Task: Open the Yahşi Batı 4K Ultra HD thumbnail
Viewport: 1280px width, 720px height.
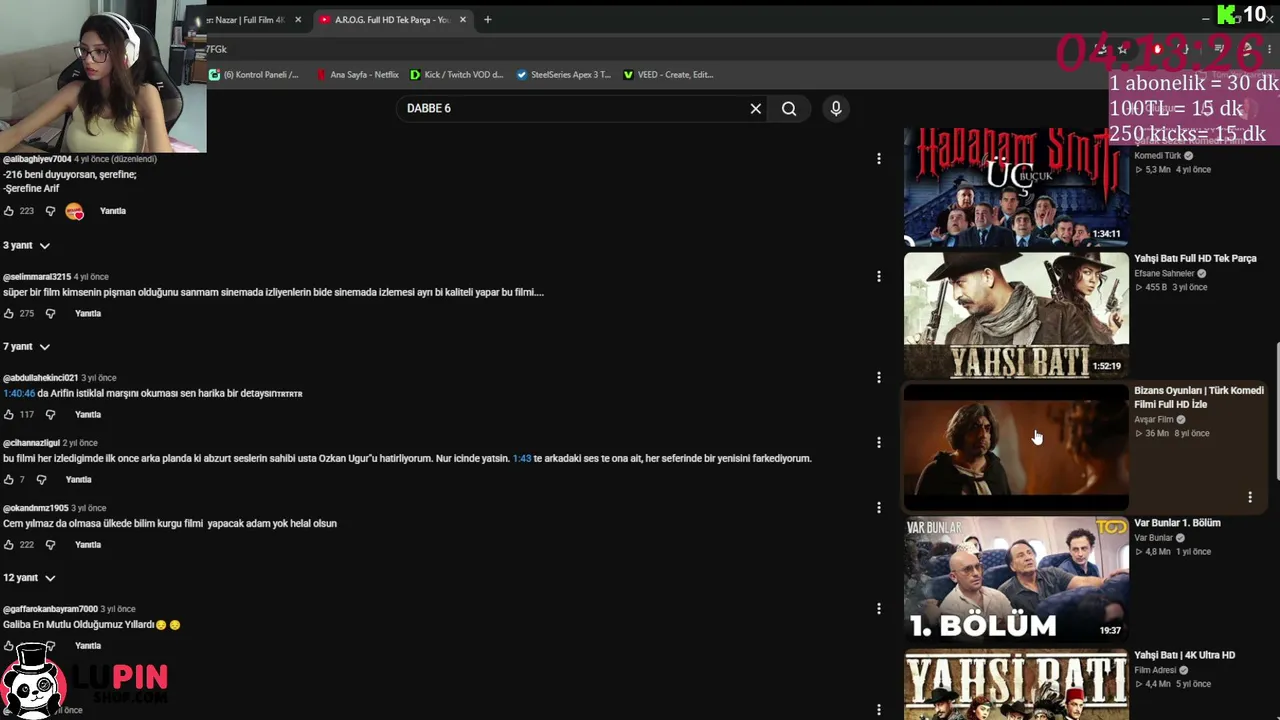Action: tap(1016, 684)
